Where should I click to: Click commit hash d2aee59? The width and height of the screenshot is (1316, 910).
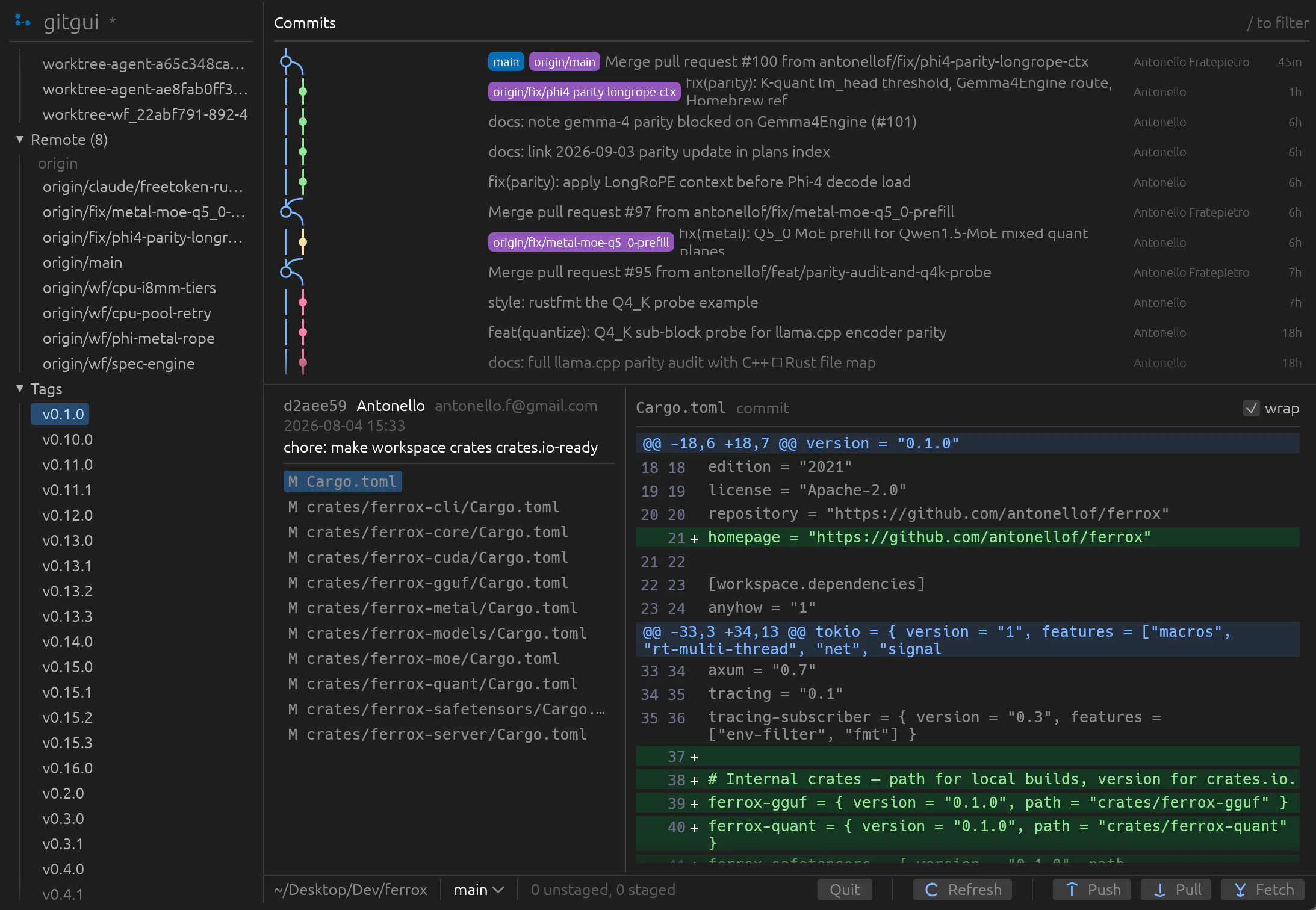(x=315, y=406)
